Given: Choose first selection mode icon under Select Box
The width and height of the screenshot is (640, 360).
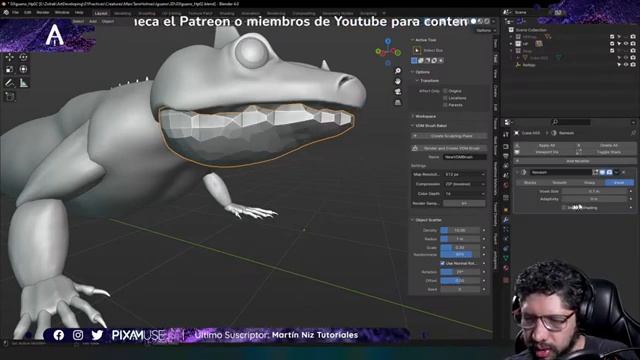Looking at the screenshot, I should pos(414,60).
